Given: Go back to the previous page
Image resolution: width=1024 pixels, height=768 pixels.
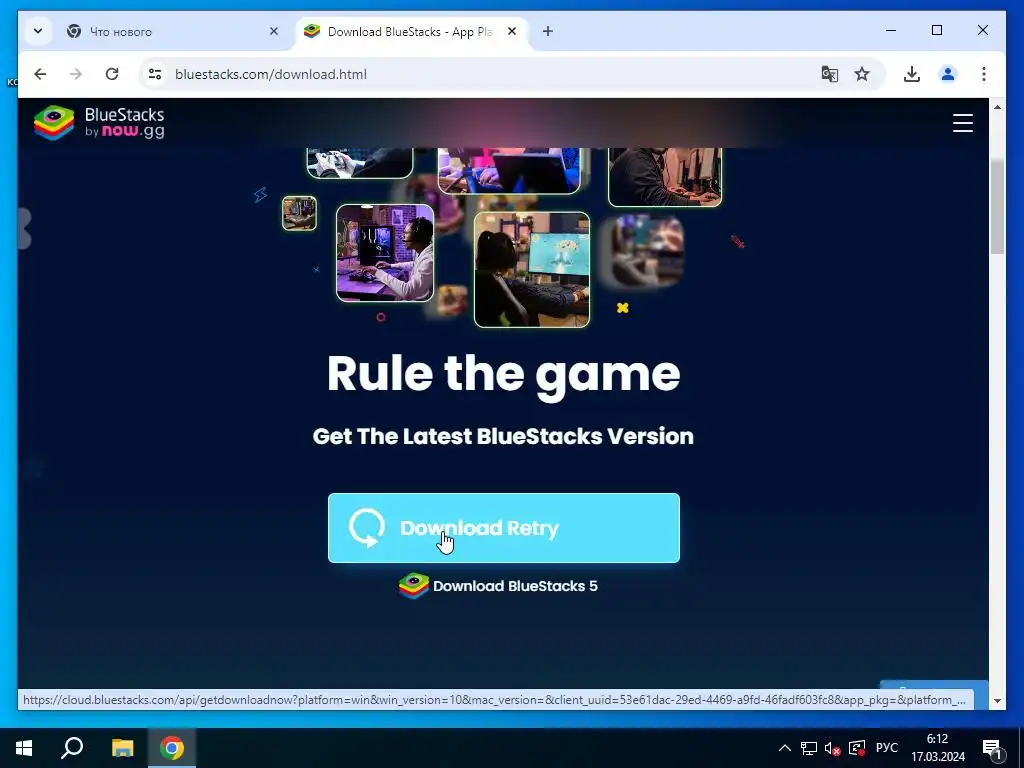Looking at the screenshot, I should click(40, 74).
